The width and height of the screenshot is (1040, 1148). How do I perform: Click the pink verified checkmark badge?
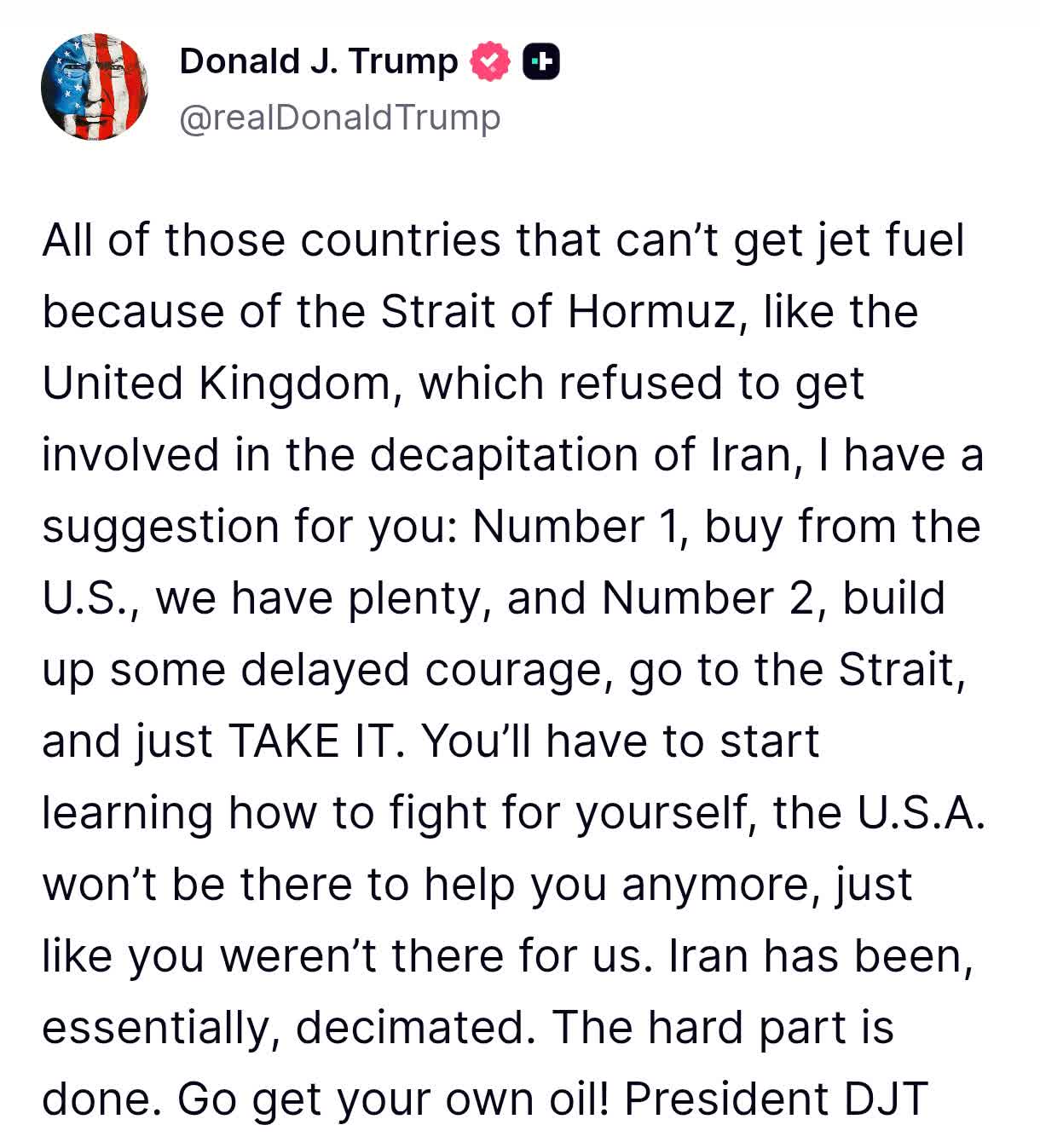click(x=489, y=62)
